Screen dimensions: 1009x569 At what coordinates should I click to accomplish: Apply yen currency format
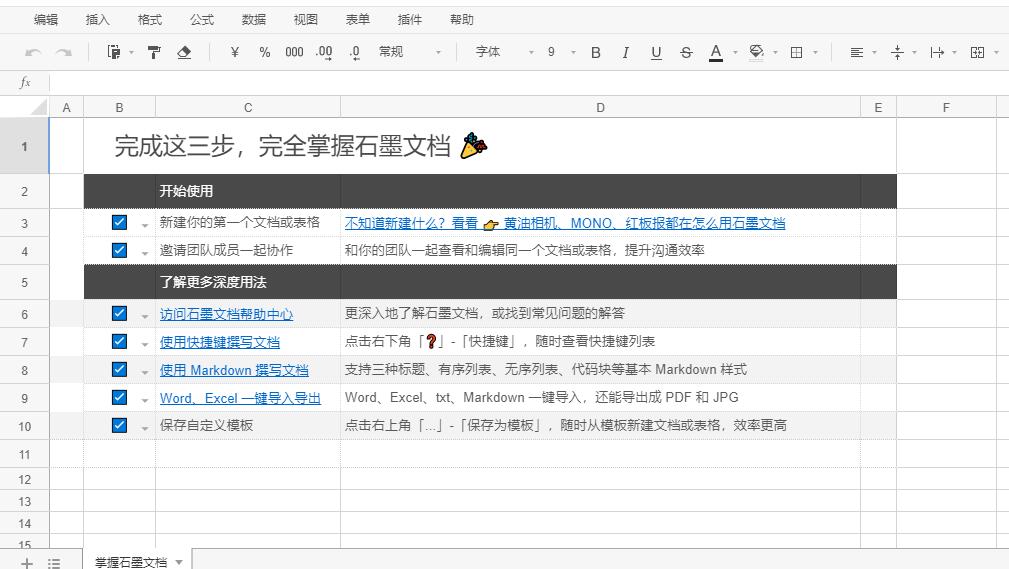coord(234,52)
